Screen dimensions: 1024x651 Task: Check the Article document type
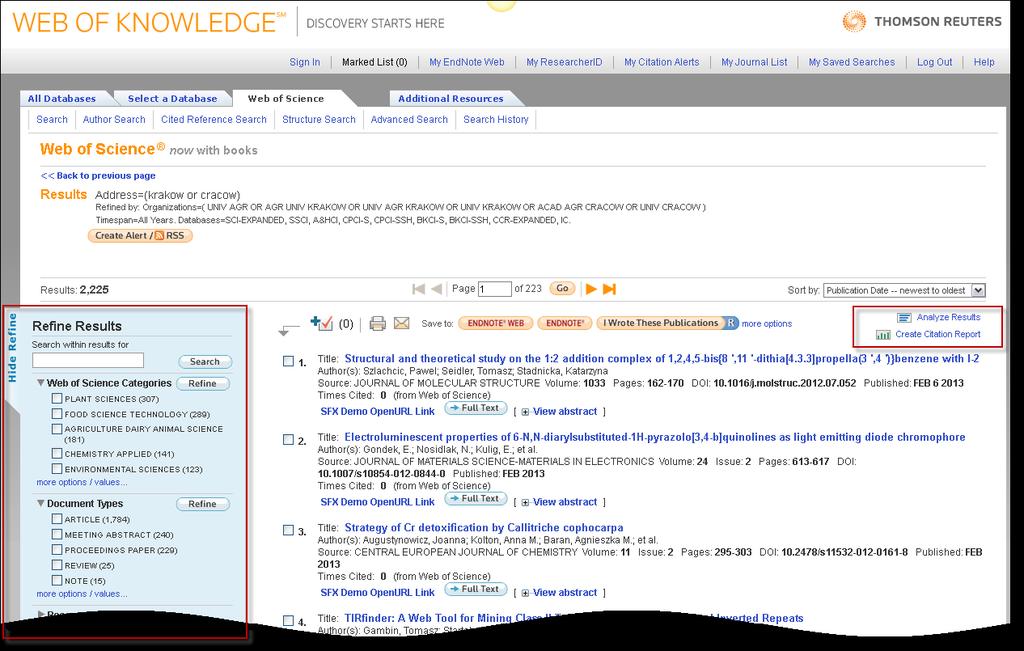pyautogui.click(x=57, y=519)
